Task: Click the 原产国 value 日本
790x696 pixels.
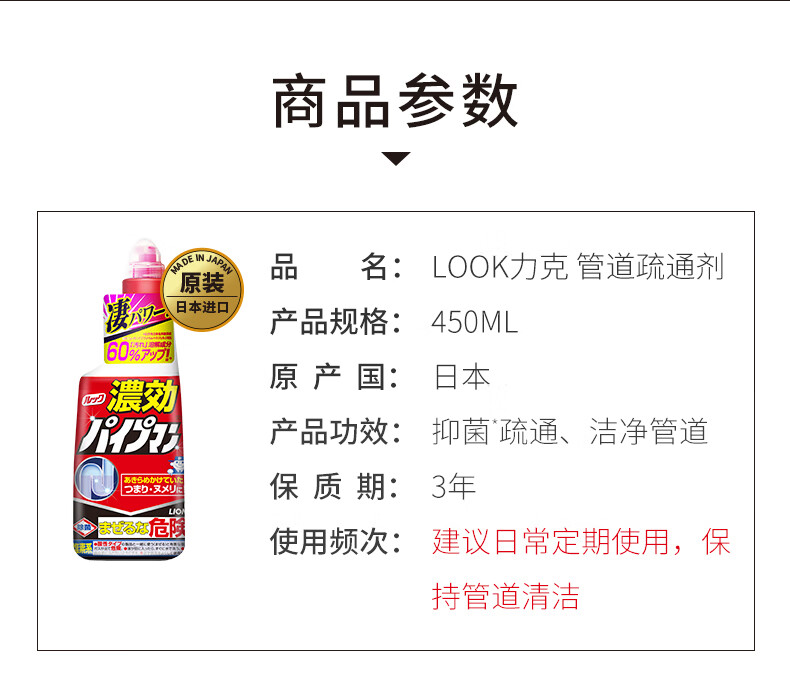Action: pyautogui.click(x=462, y=377)
